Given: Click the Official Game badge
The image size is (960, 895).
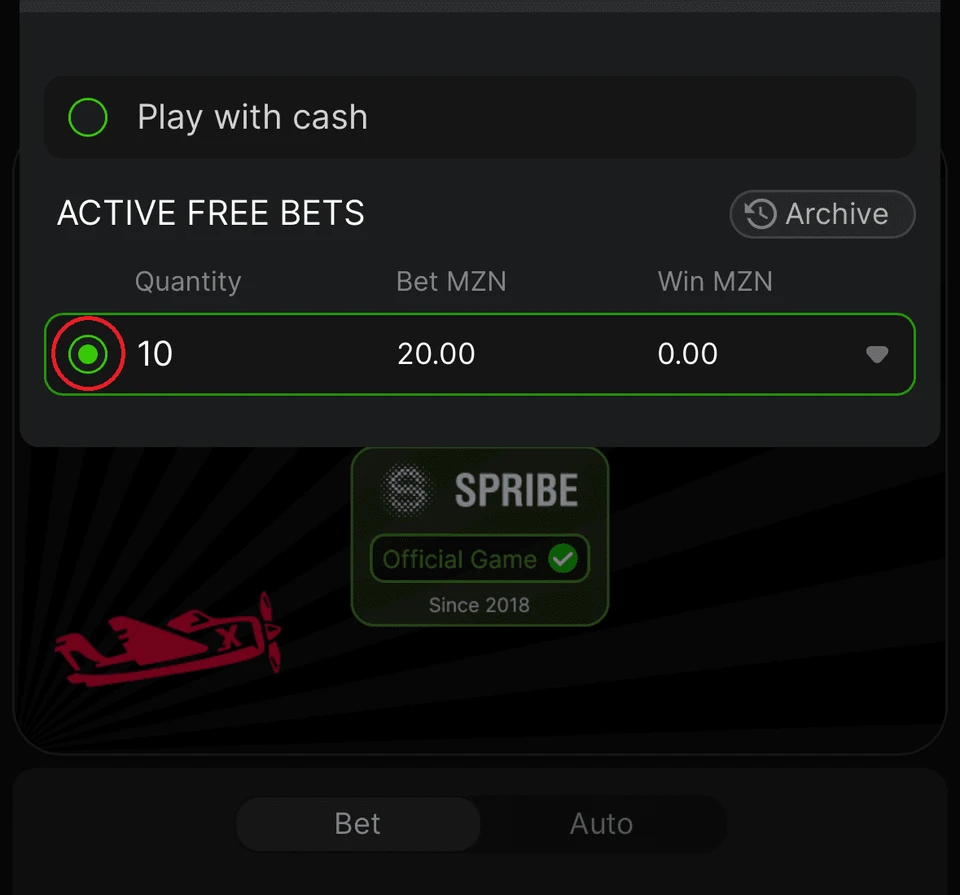Looking at the screenshot, I should (479, 558).
